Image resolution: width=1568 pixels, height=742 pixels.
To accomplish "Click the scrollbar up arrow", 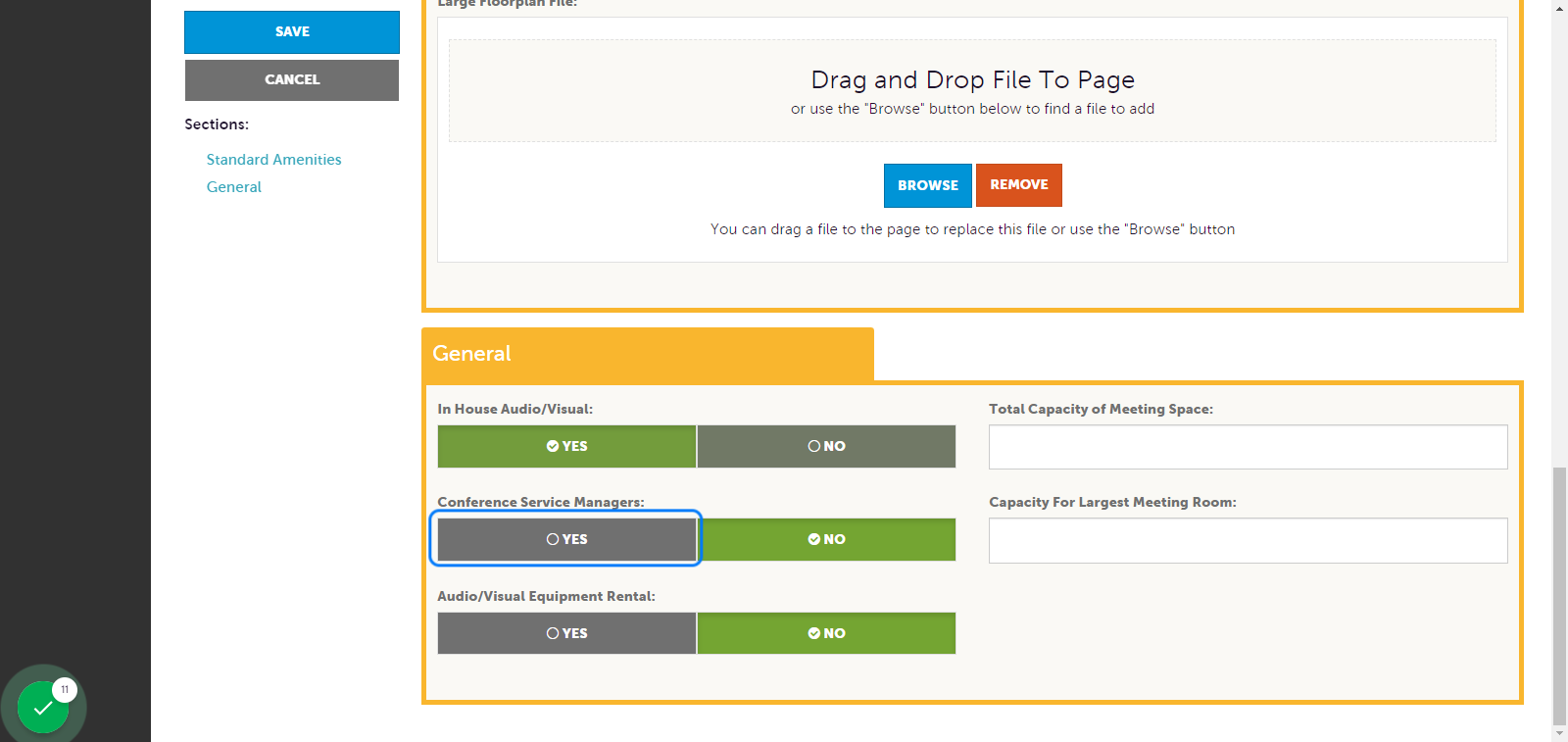I will point(1559,7).
